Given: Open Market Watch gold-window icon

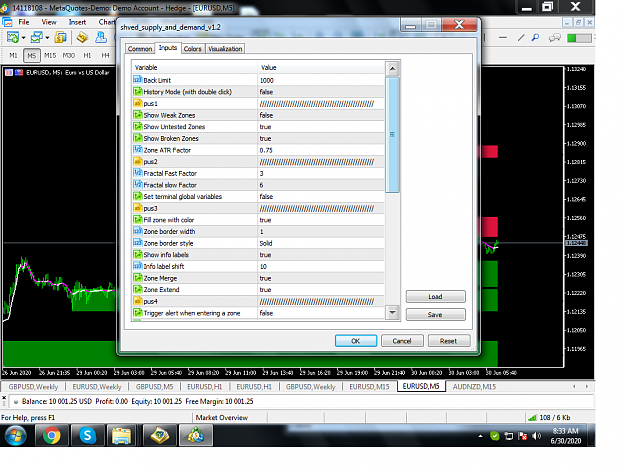Looking at the screenshot, I should click(x=61, y=37).
